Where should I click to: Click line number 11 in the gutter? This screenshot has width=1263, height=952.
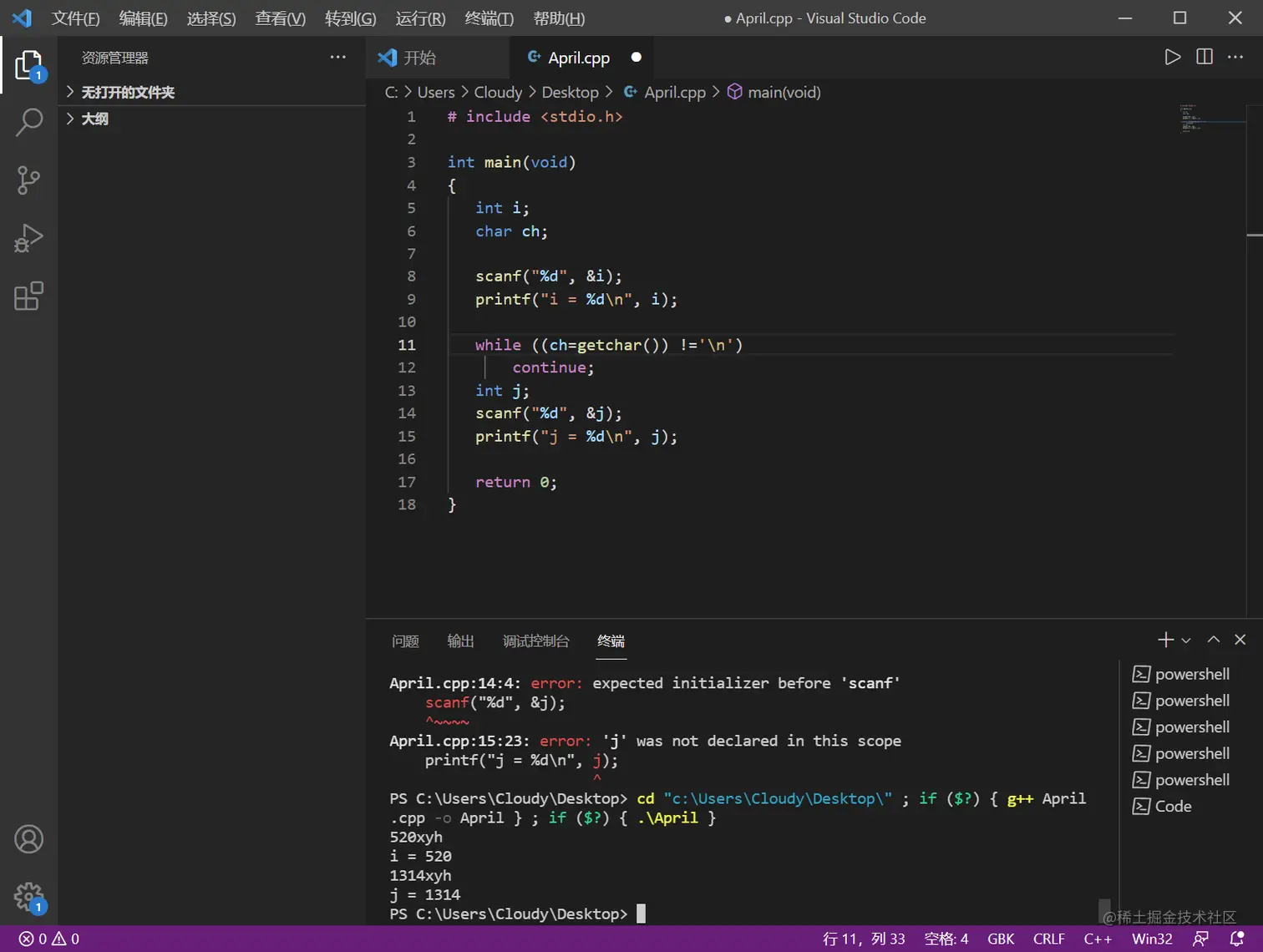pyautogui.click(x=407, y=345)
